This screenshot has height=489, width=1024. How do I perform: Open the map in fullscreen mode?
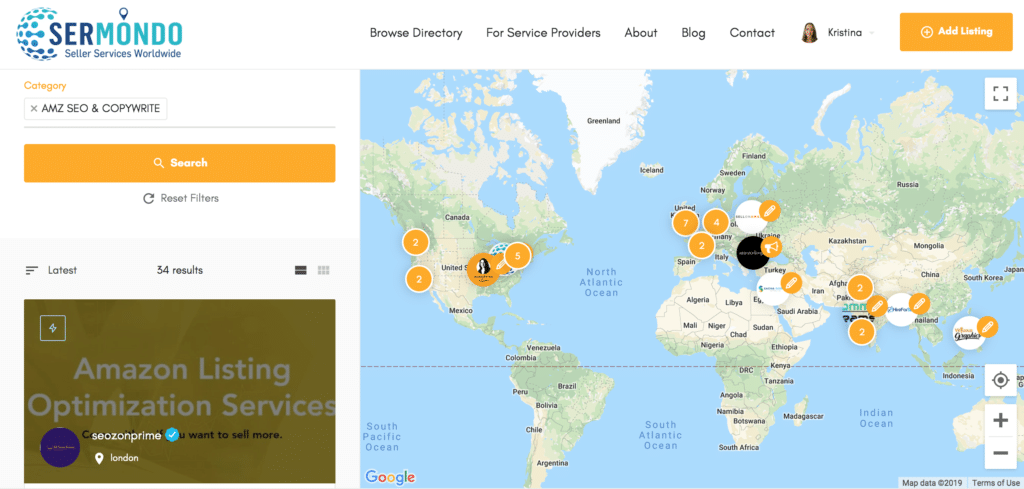pos(1000,93)
